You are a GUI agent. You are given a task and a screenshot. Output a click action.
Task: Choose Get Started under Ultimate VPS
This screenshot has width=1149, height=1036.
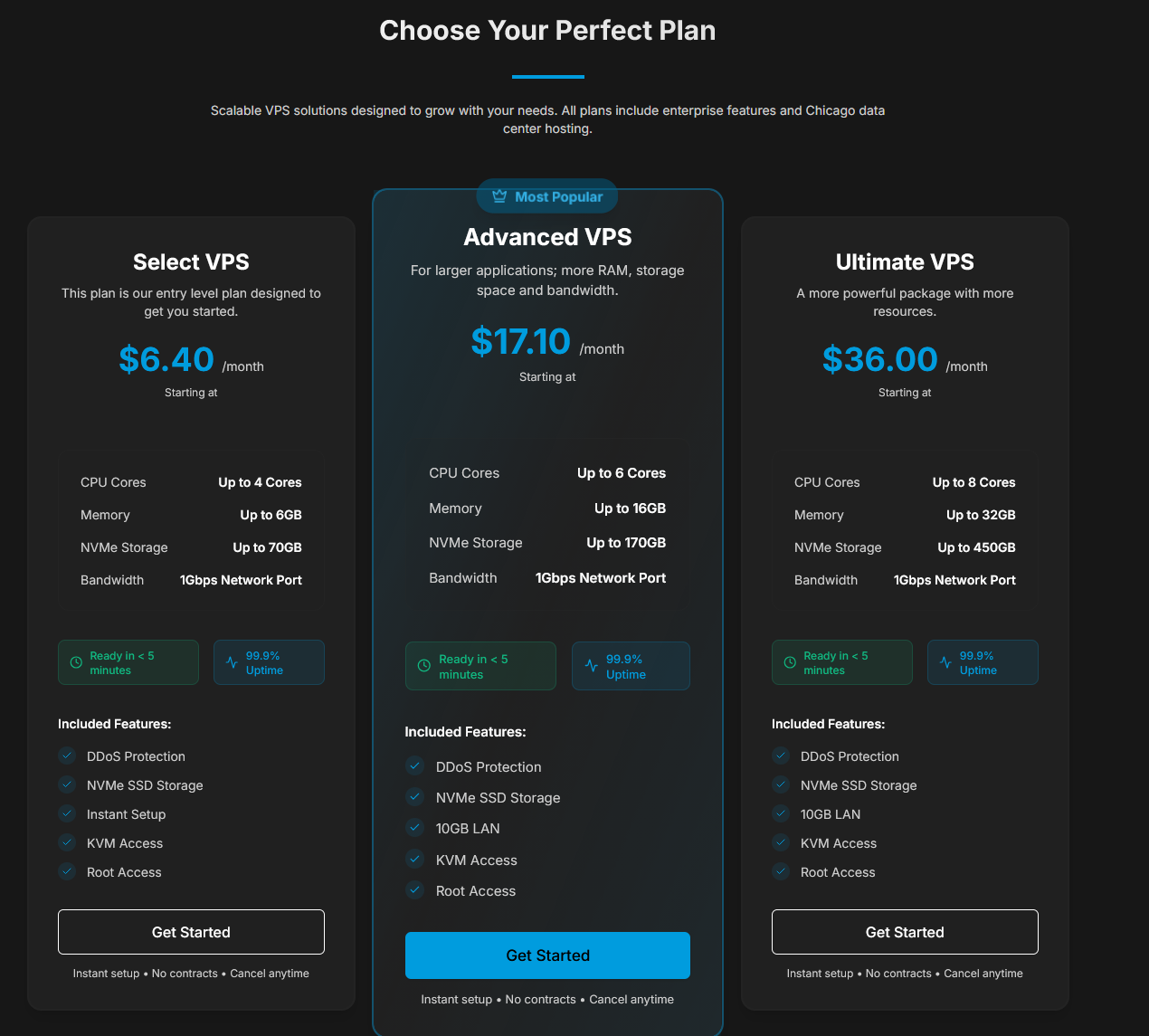tap(905, 932)
